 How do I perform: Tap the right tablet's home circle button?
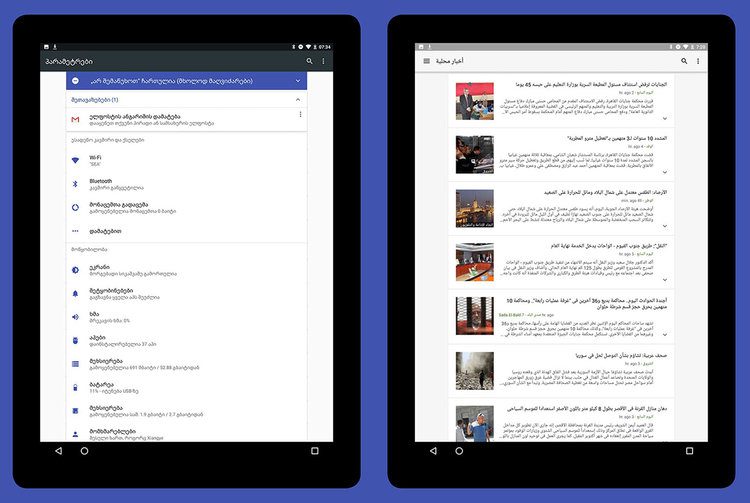click(x=459, y=451)
